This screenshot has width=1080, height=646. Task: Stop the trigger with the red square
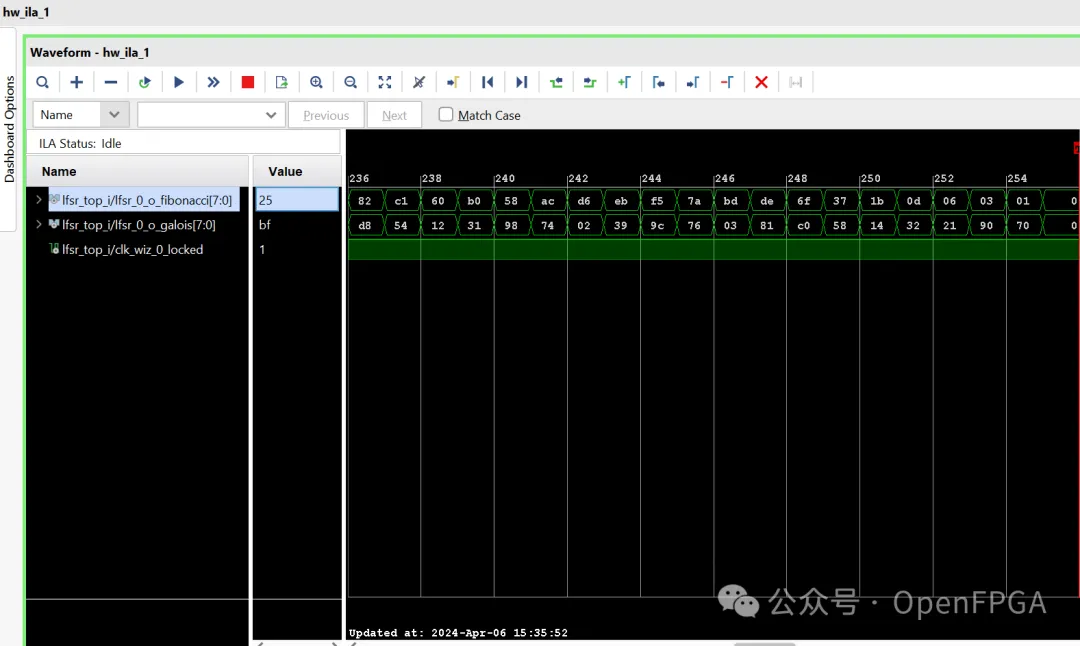(248, 82)
